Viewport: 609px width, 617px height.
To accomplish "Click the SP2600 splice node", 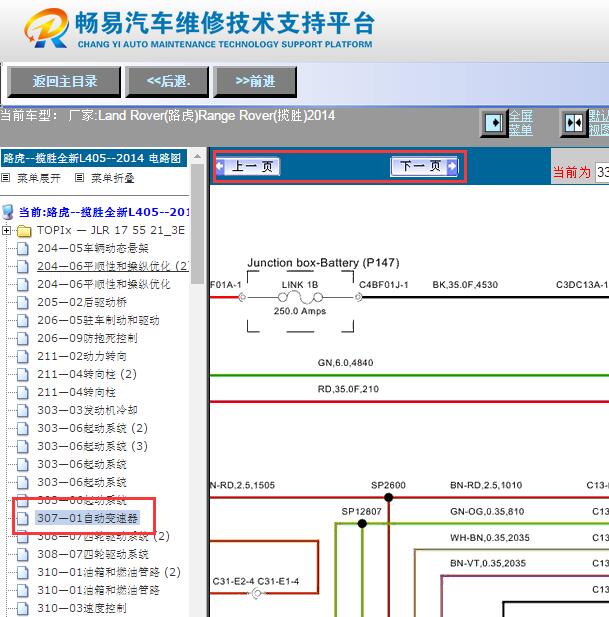I will click(x=388, y=497).
